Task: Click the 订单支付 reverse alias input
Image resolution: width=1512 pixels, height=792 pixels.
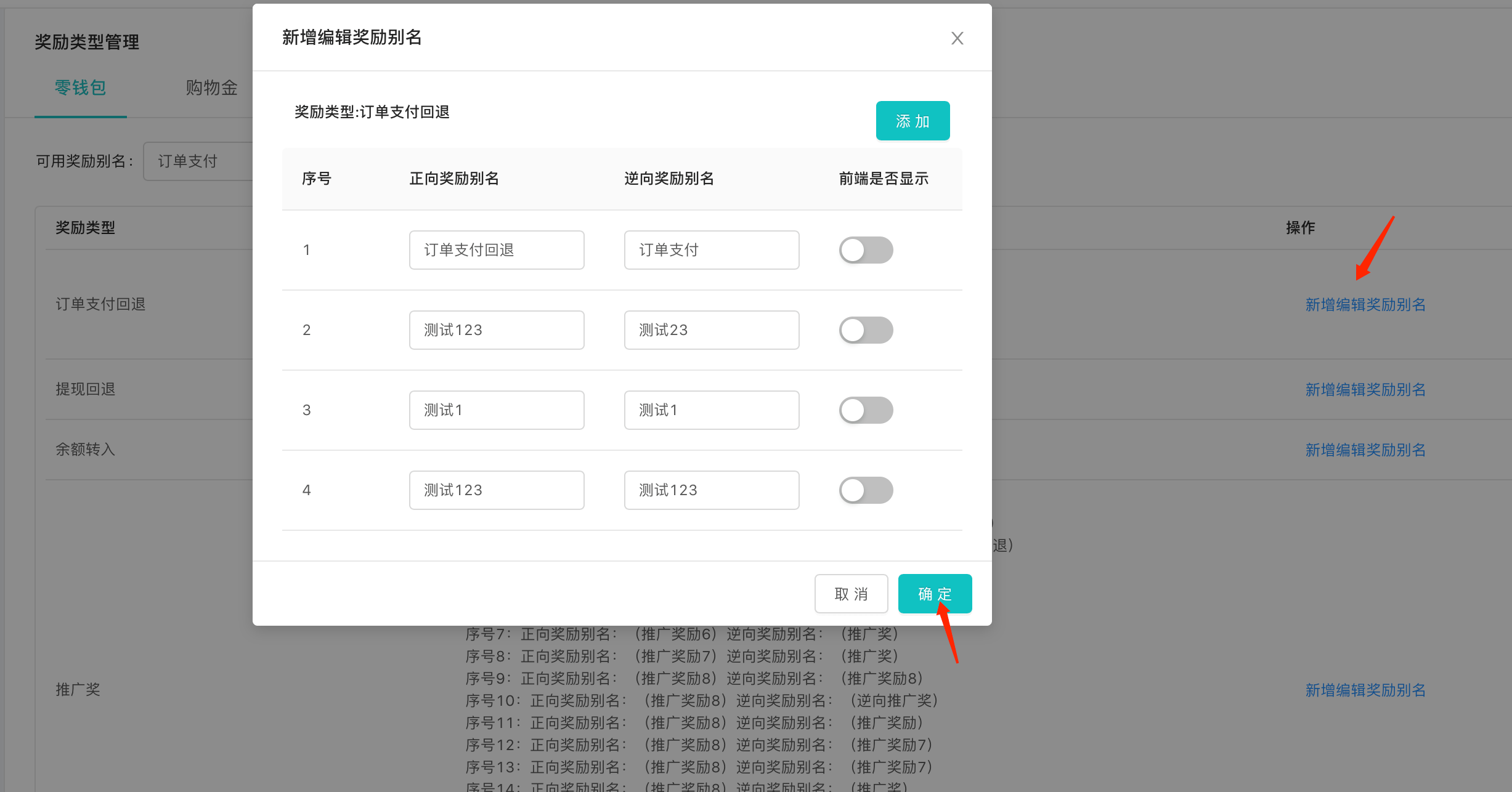Action: click(711, 249)
